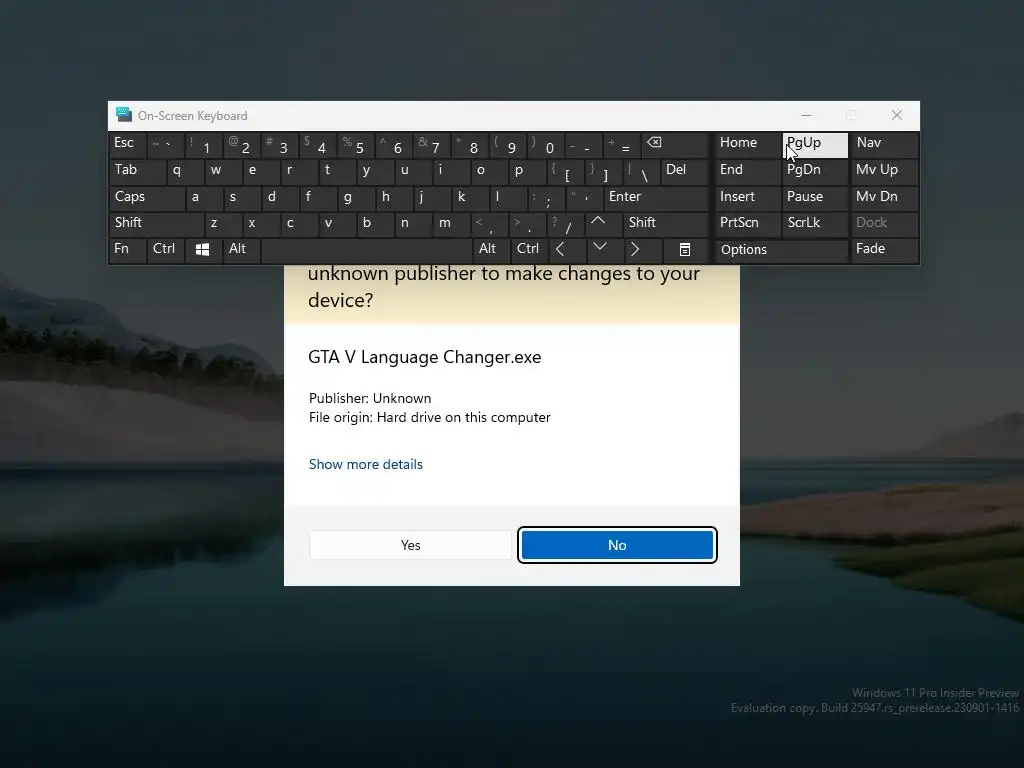This screenshot has height=768, width=1024.
Task: Toggle the Caps key
Action: (x=146, y=197)
